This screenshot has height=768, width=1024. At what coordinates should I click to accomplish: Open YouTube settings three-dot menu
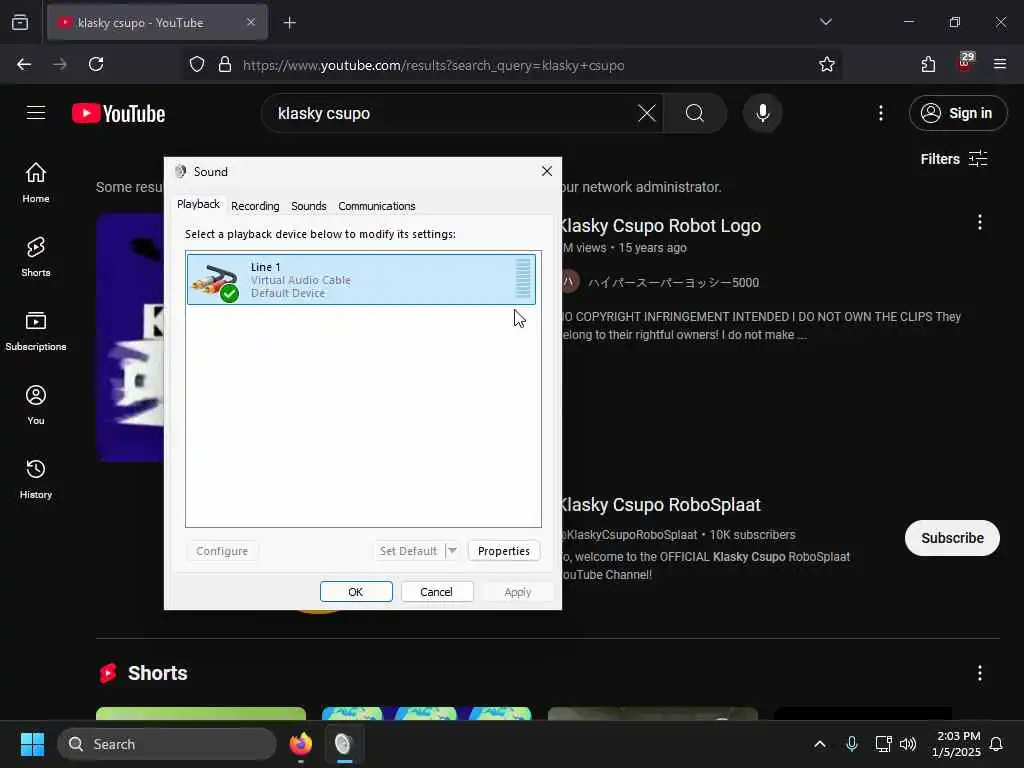coord(880,113)
